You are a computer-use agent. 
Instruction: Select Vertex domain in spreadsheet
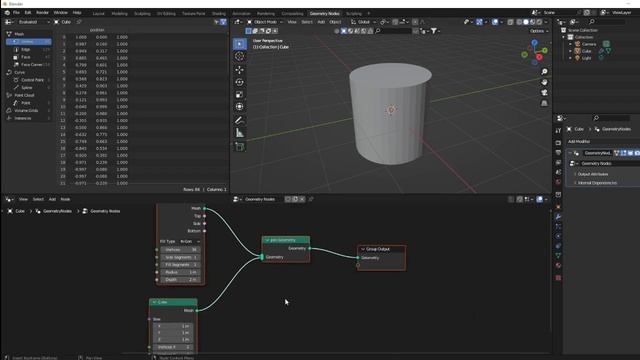29,42
